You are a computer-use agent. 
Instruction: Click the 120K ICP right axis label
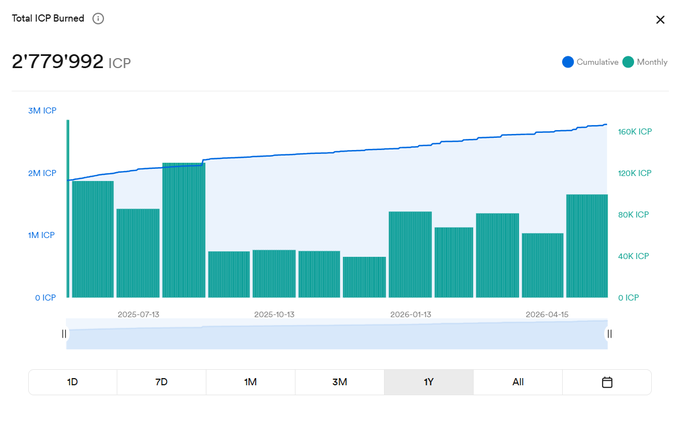635,173
